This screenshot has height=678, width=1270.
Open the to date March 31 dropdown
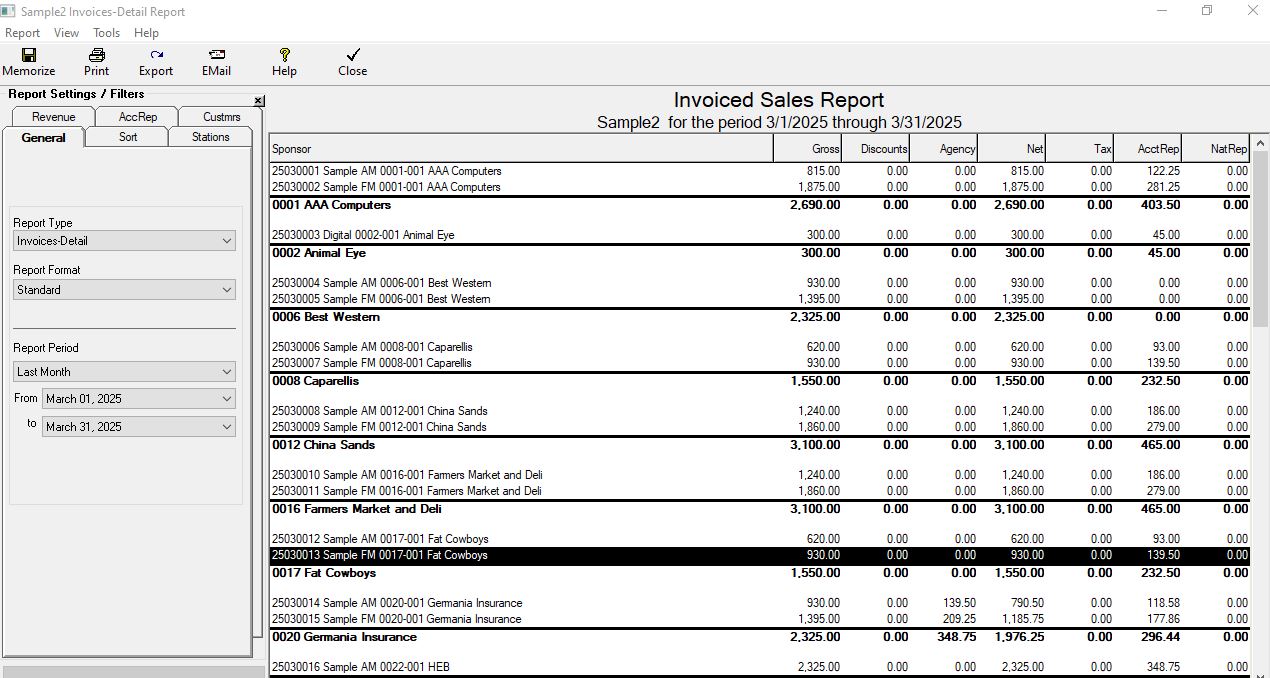click(x=227, y=427)
